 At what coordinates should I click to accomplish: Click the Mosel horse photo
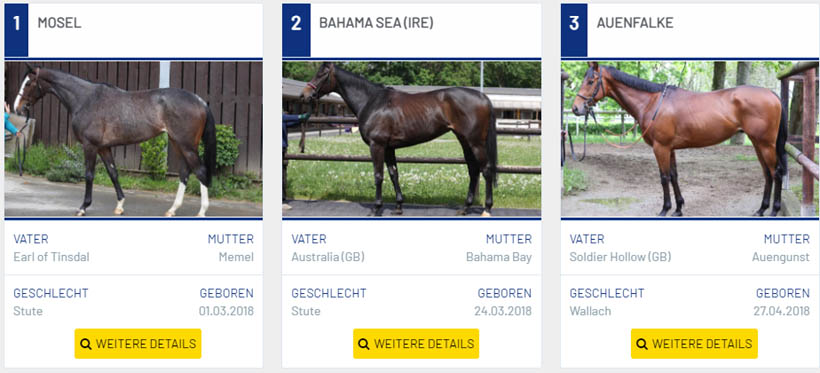coord(134,139)
